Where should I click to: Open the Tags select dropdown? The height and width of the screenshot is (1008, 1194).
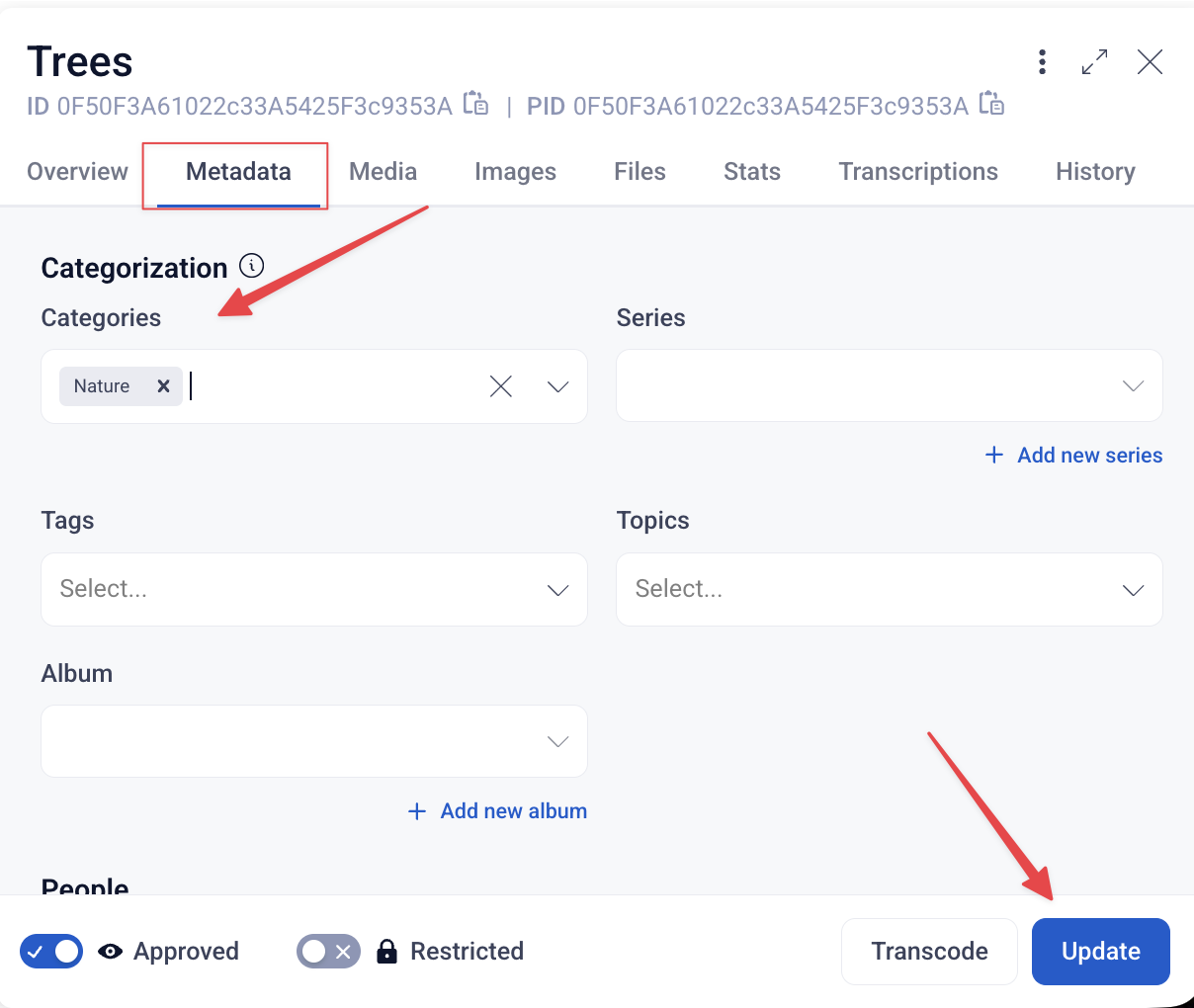314,589
